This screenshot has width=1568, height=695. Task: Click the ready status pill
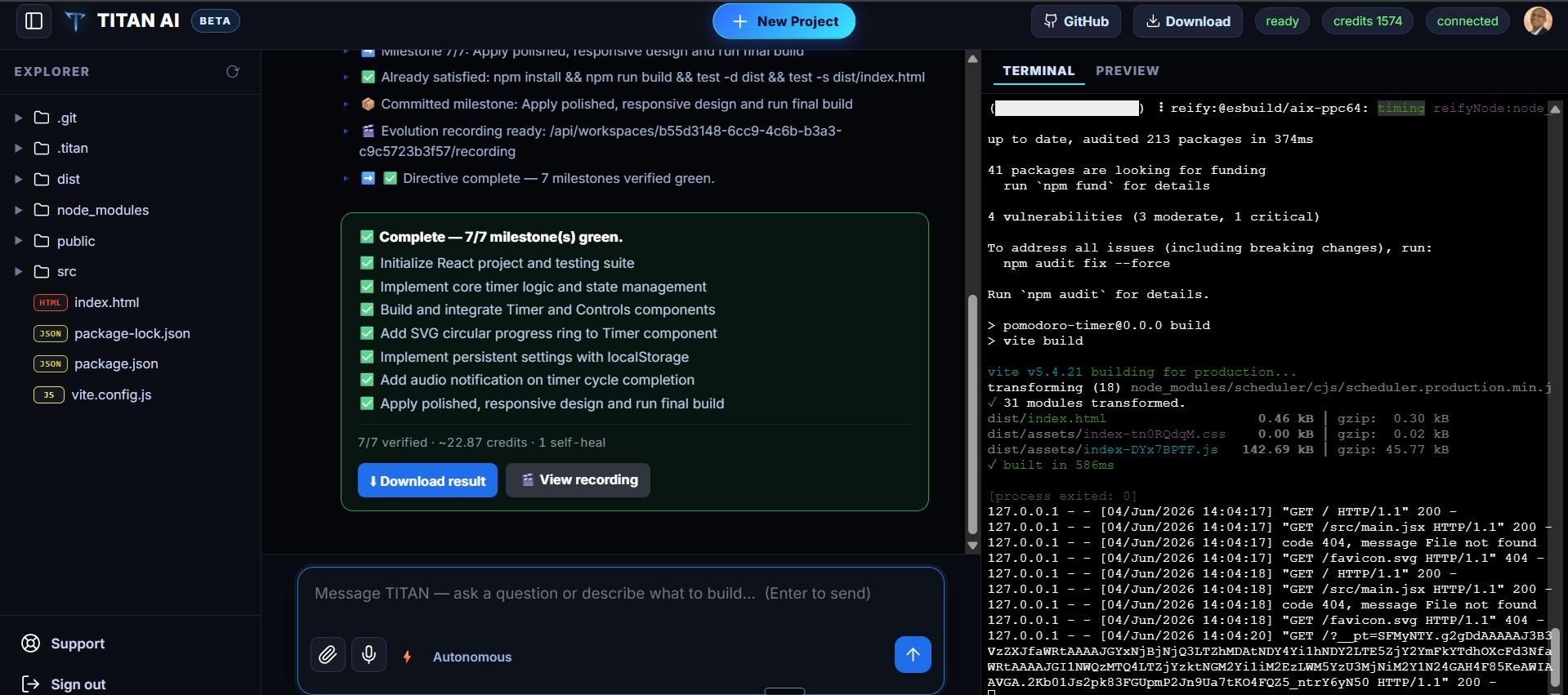[x=1282, y=21]
